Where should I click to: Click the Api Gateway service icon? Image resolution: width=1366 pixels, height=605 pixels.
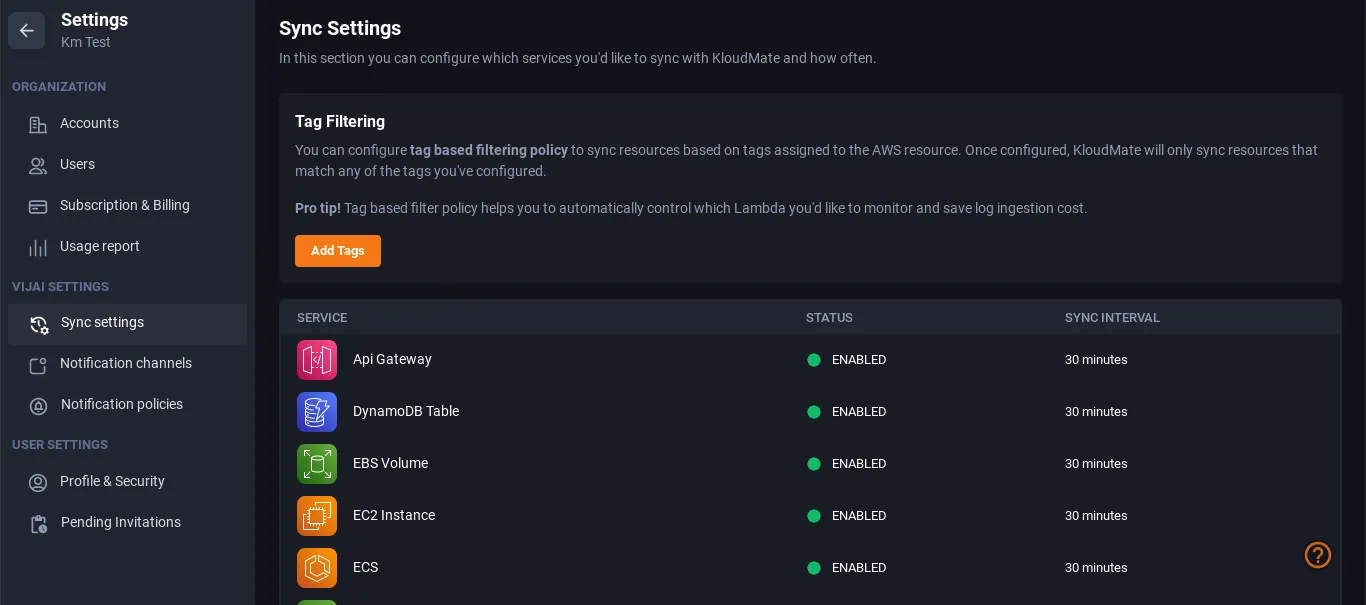point(317,360)
